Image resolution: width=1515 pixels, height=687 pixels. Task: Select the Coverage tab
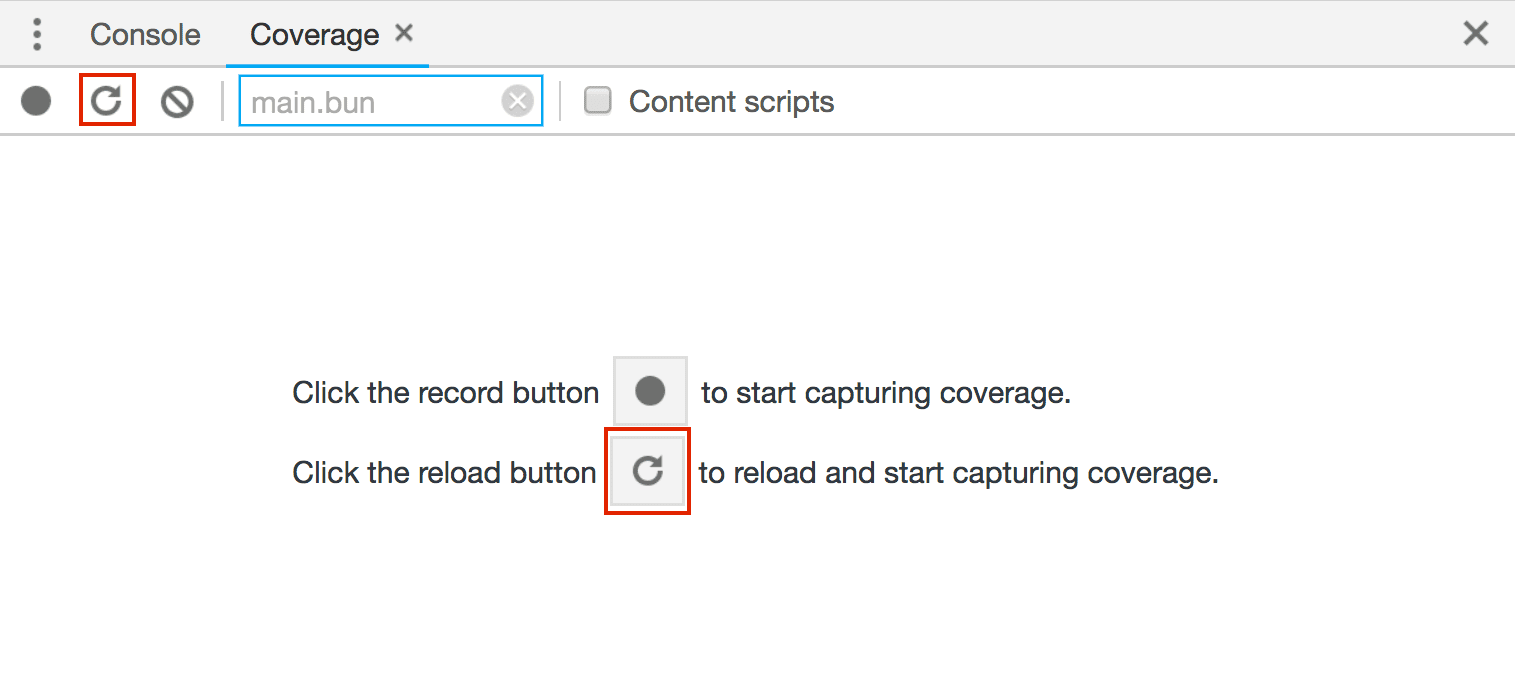point(314,33)
